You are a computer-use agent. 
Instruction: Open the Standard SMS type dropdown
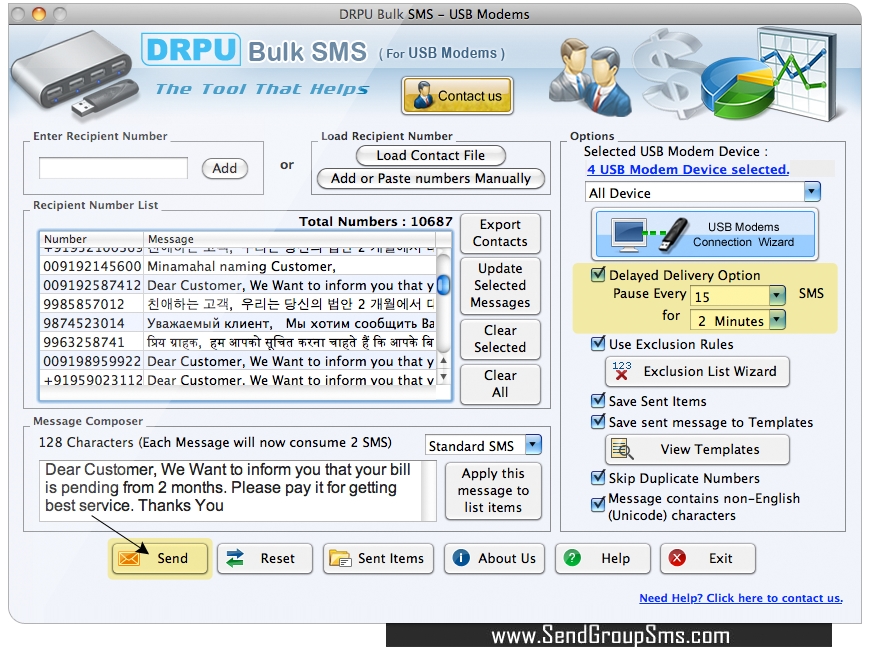tap(533, 444)
